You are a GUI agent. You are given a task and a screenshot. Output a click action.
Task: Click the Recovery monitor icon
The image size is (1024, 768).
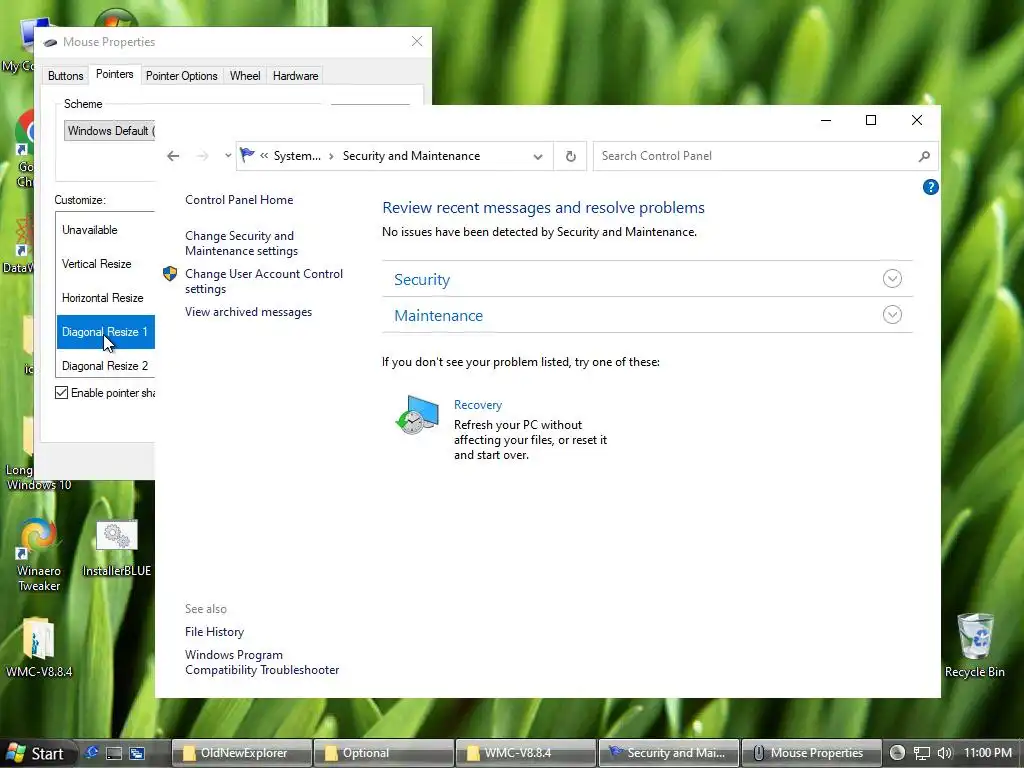click(x=417, y=415)
